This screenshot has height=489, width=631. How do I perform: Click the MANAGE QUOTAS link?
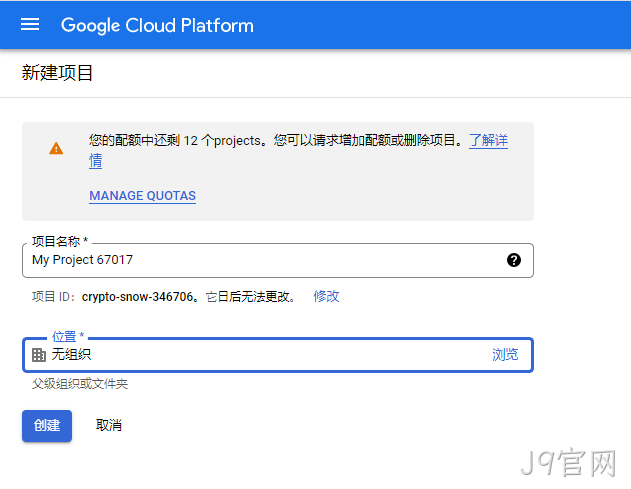click(142, 196)
